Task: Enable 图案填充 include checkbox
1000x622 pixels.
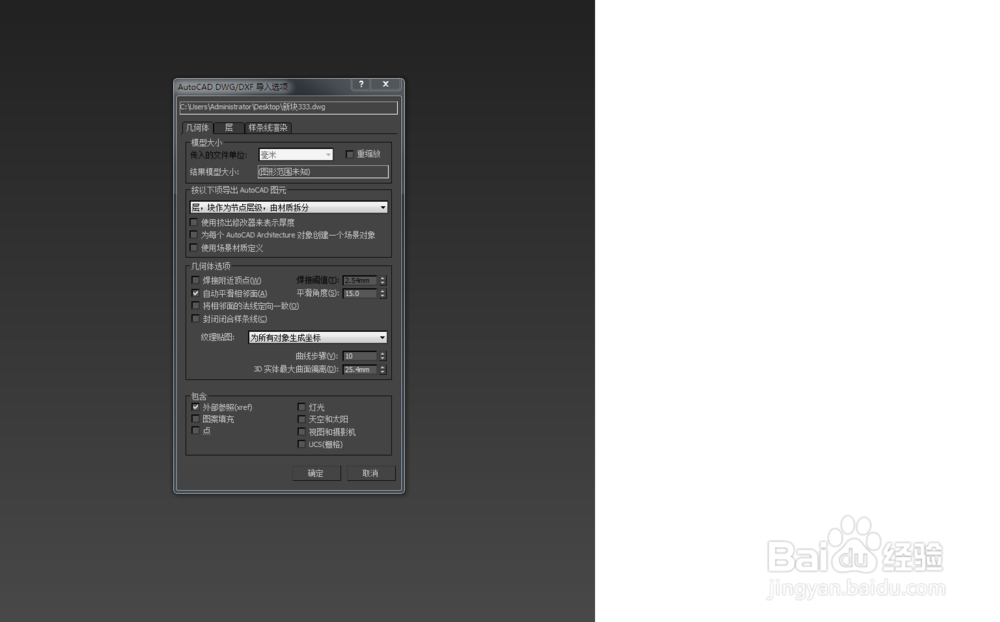Action: coord(195,419)
